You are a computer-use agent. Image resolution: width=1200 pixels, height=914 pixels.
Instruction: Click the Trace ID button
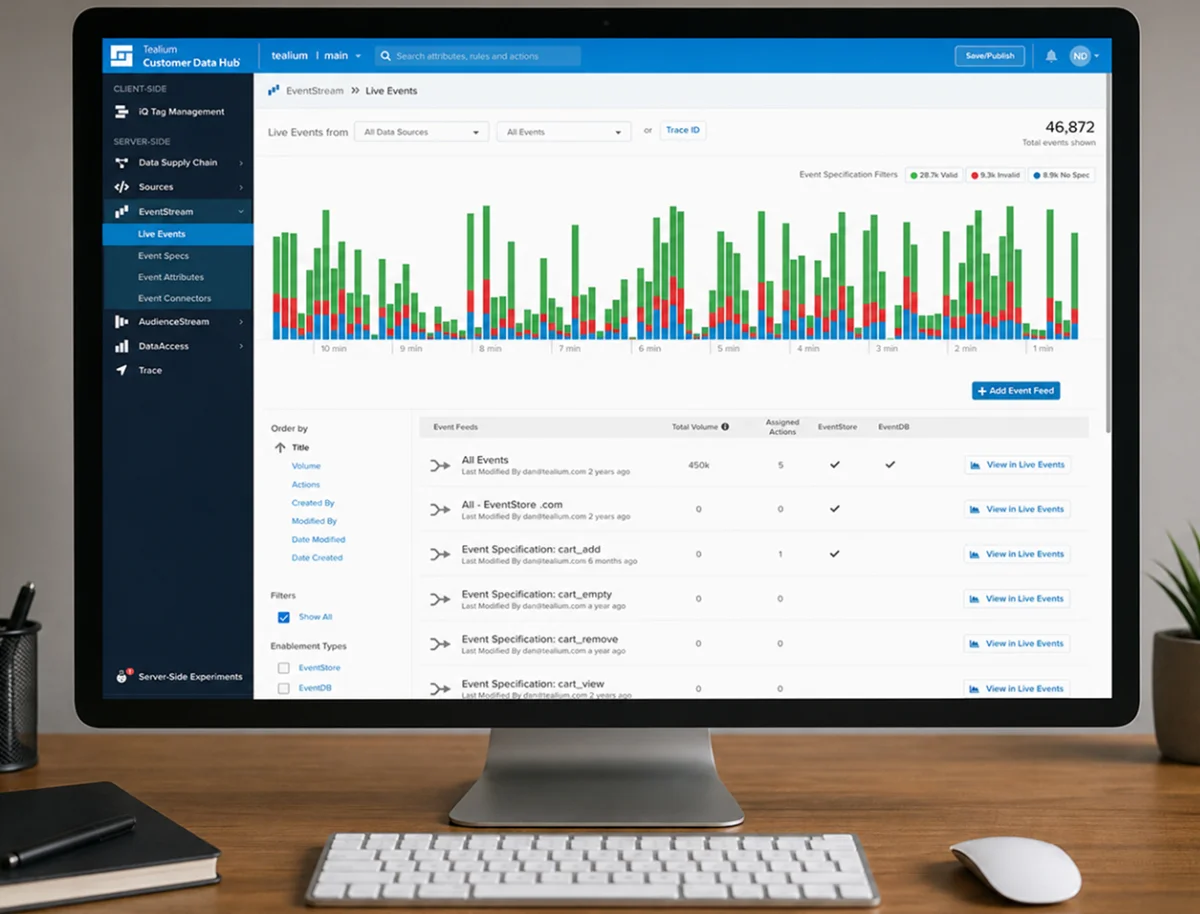(683, 131)
